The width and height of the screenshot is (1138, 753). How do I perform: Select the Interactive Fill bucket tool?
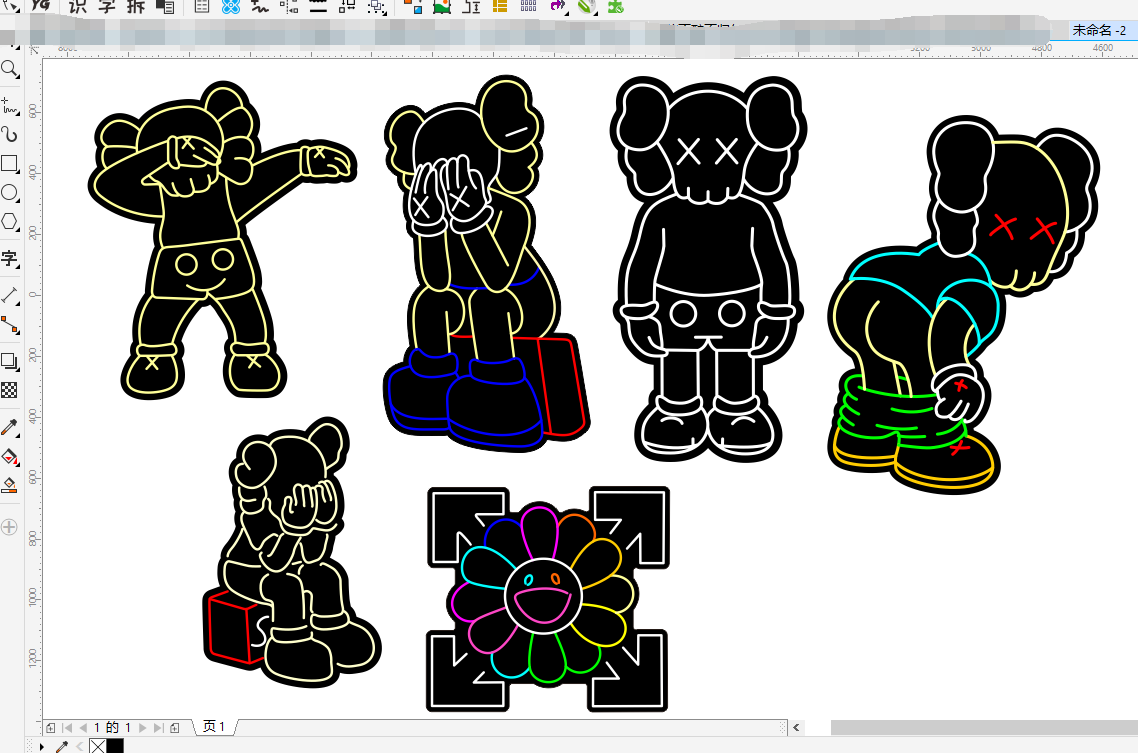[9, 456]
